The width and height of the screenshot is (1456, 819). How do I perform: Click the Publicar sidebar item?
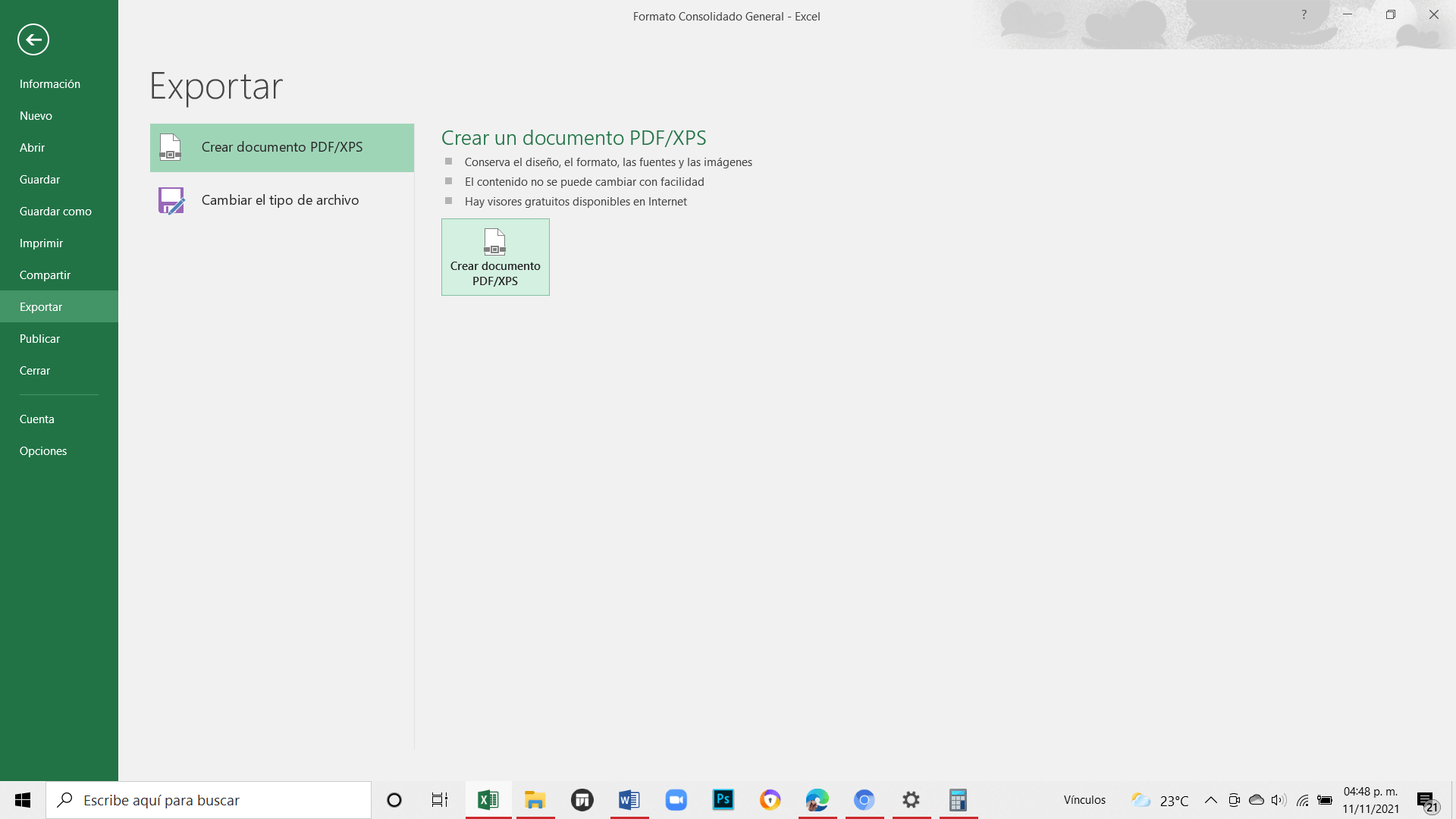click(x=39, y=339)
